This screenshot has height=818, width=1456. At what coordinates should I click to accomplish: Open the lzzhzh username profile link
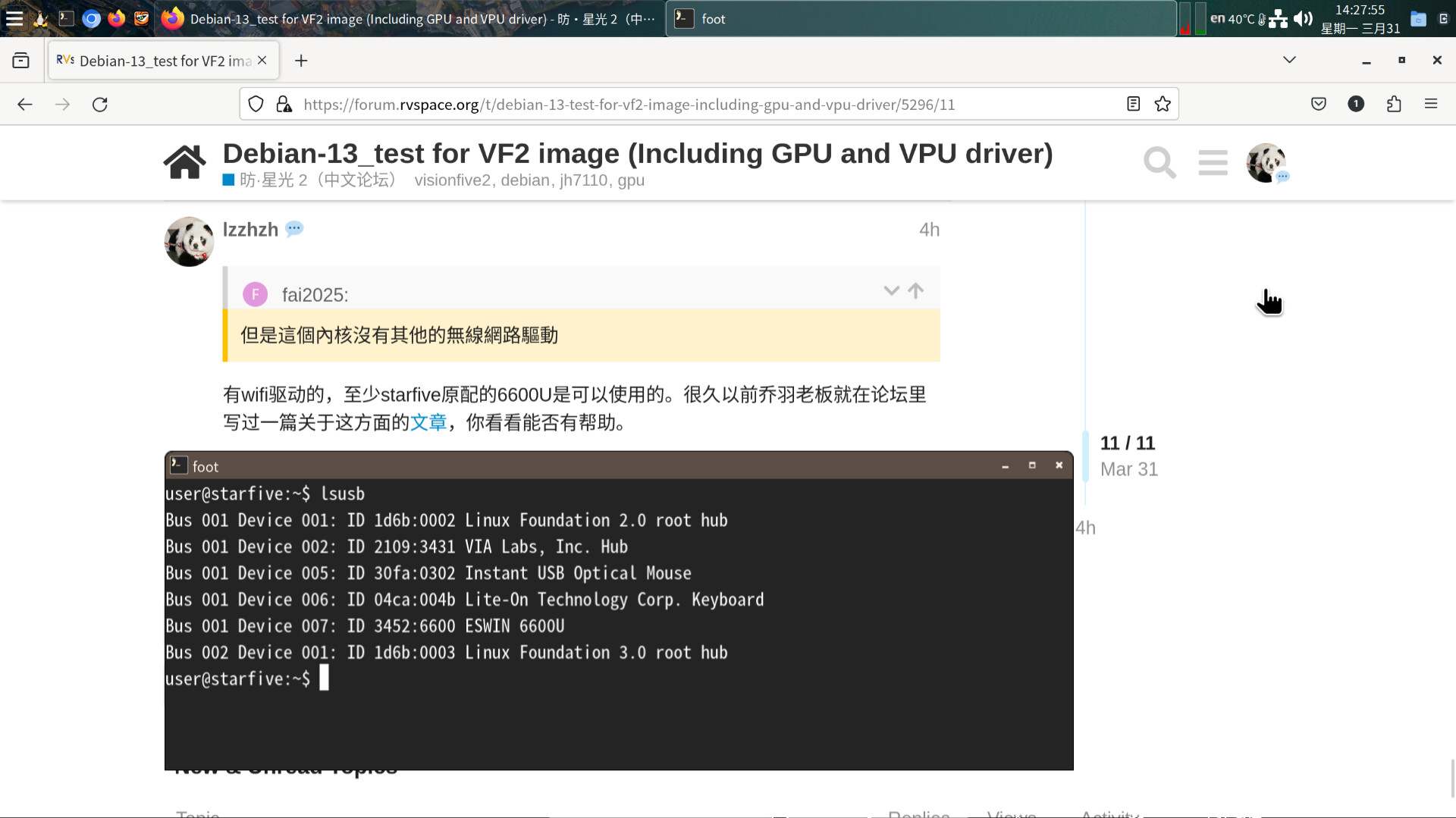[x=250, y=230]
